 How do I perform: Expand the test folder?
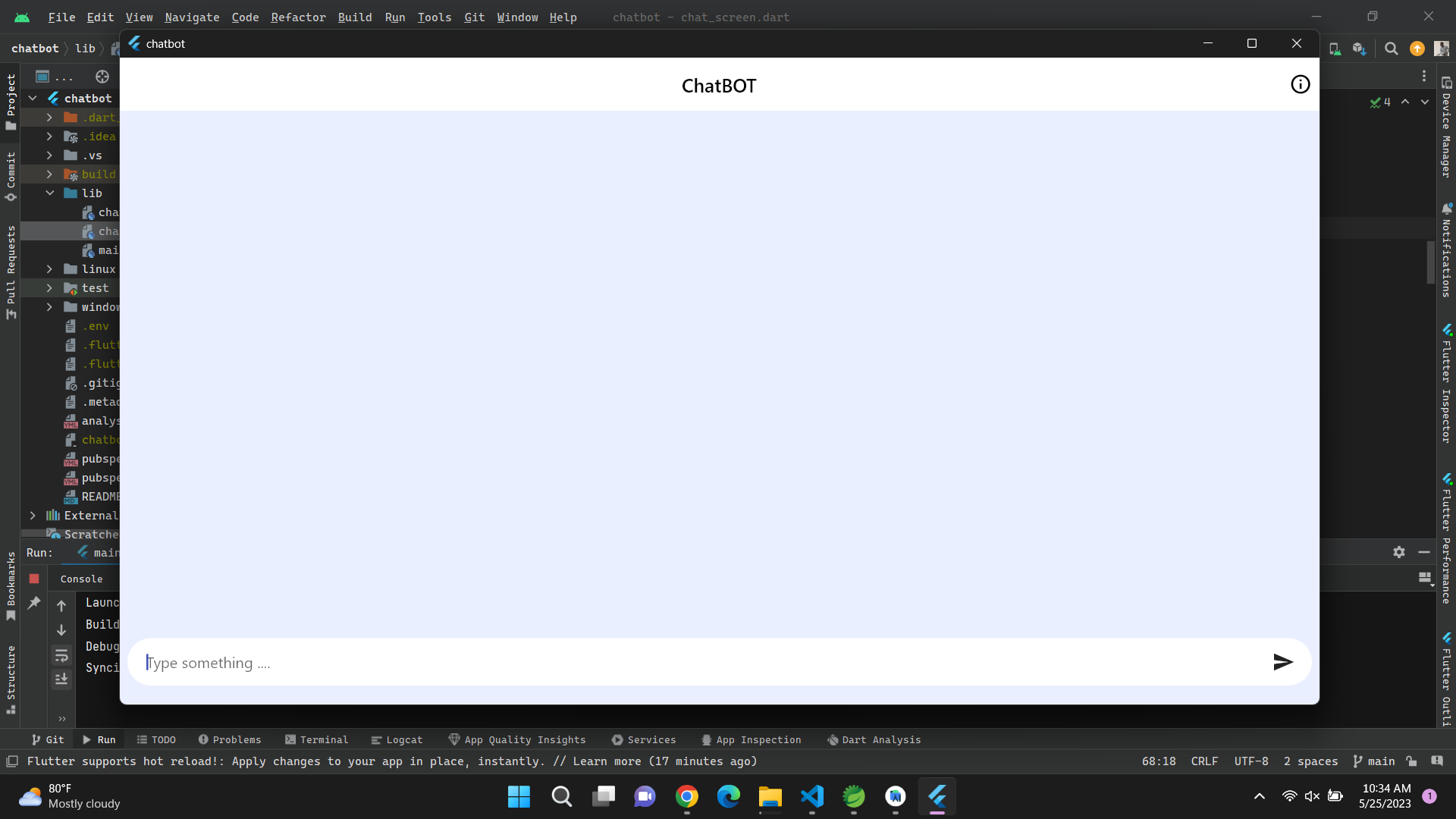point(49,288)
